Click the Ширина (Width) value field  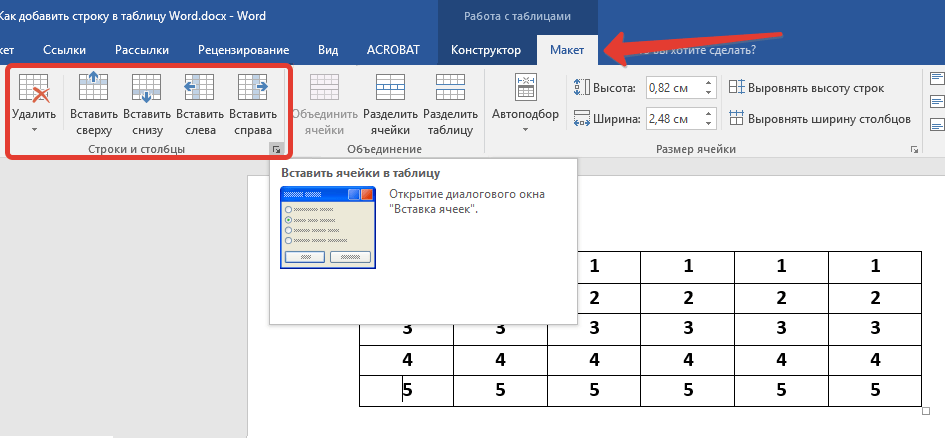coord(670,119)
